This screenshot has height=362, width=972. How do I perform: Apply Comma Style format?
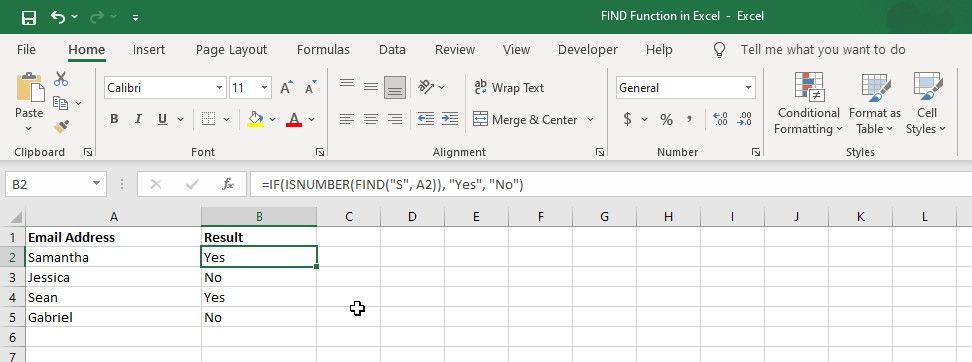(689, 119)
